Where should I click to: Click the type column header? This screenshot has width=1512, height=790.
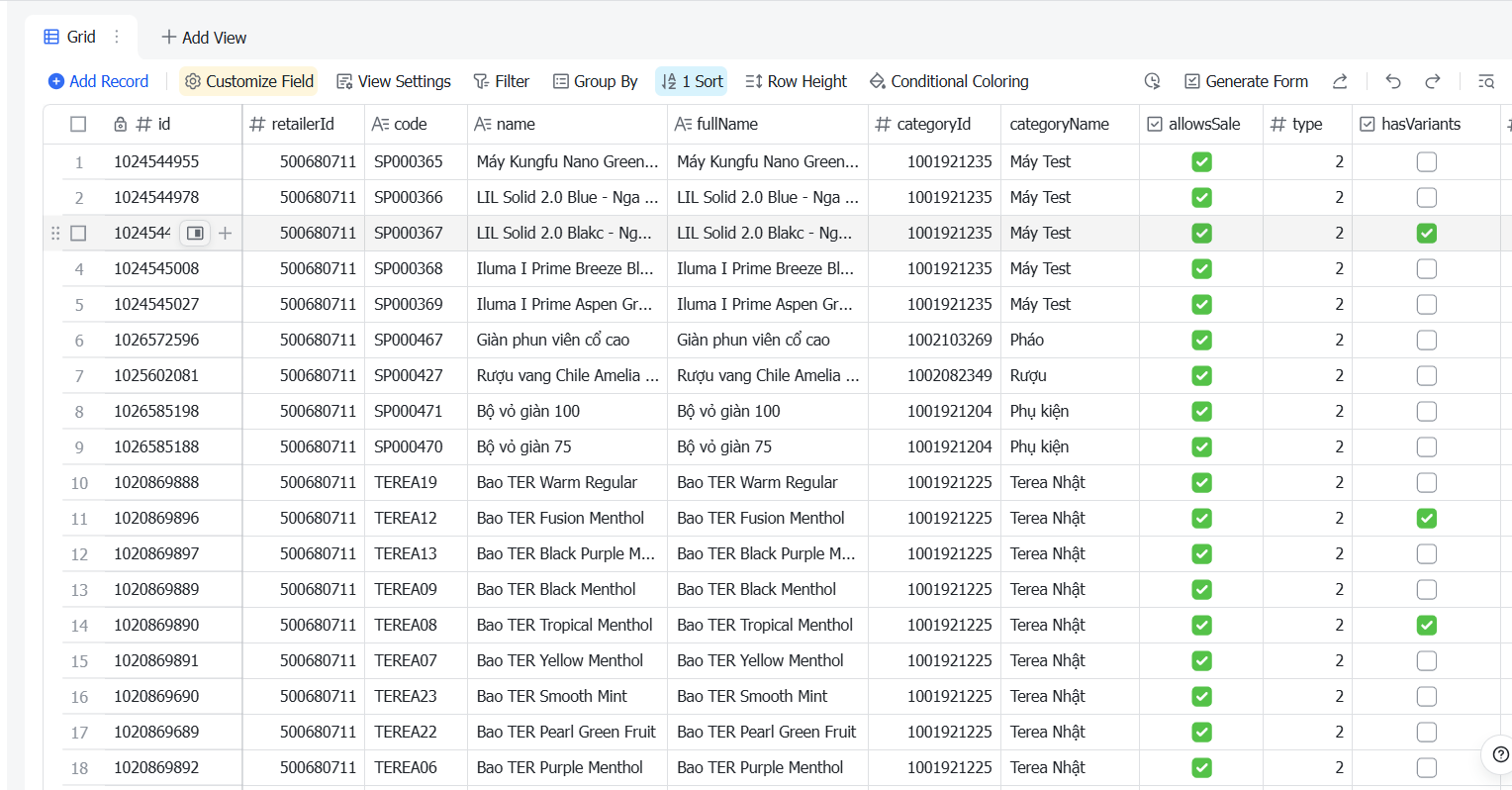click(1307, 124)
